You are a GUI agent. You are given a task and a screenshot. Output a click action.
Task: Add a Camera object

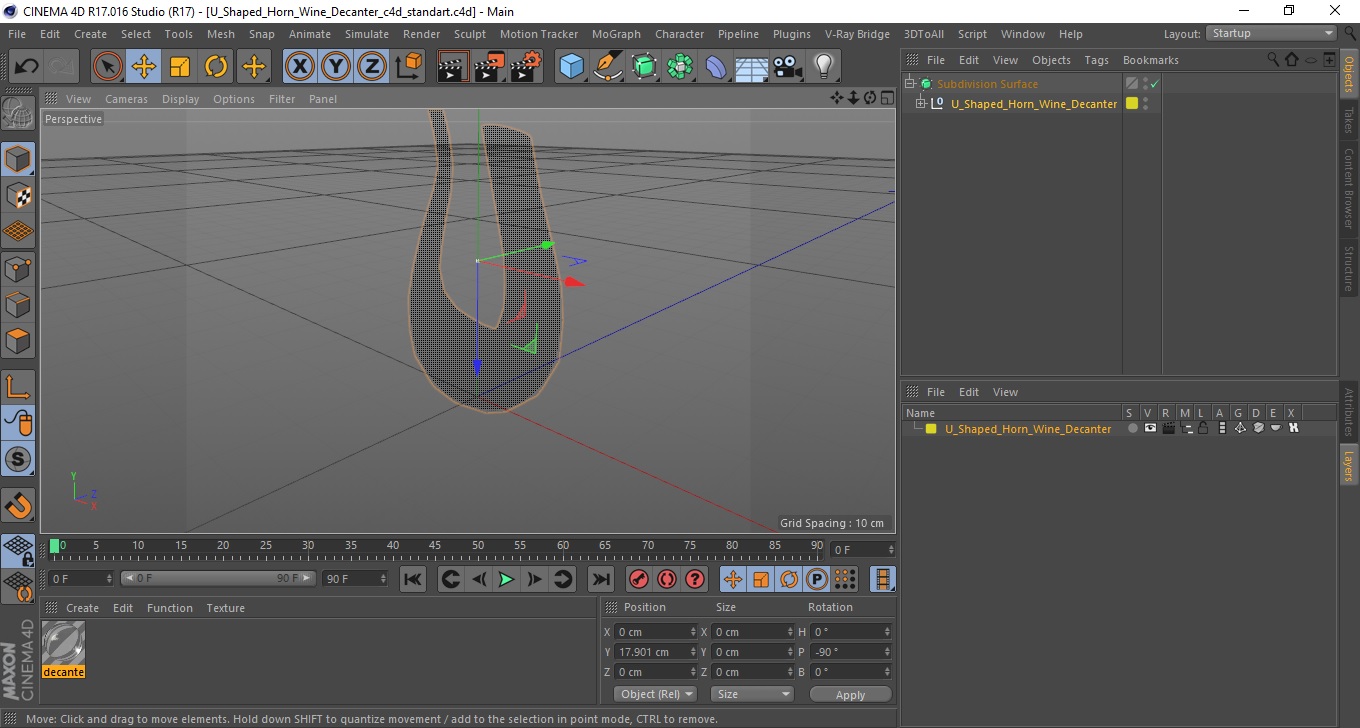pos(787,67)
